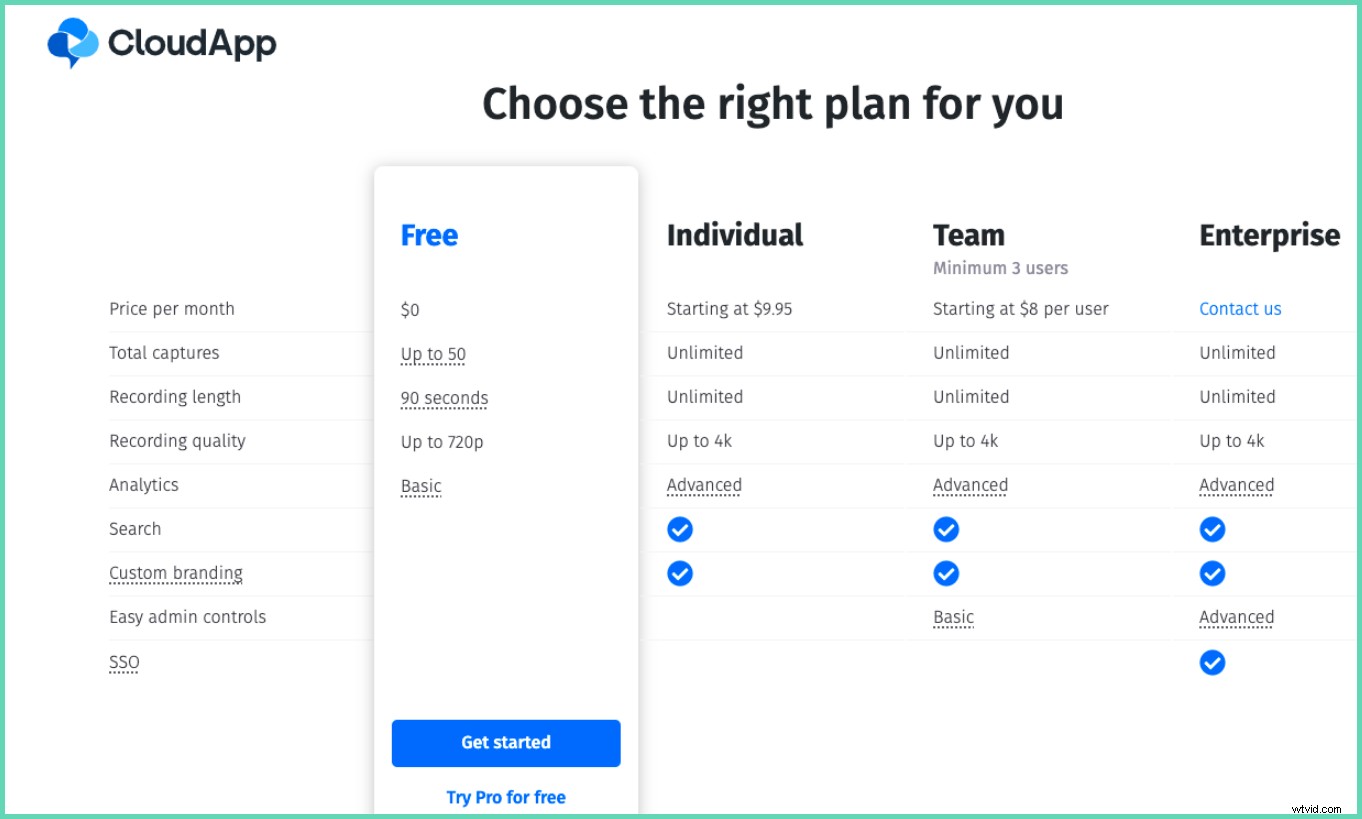Follow the Enterprise Contact us link
The width and height of the screenshot is (1362, 819).
[x=1240, y=309]
